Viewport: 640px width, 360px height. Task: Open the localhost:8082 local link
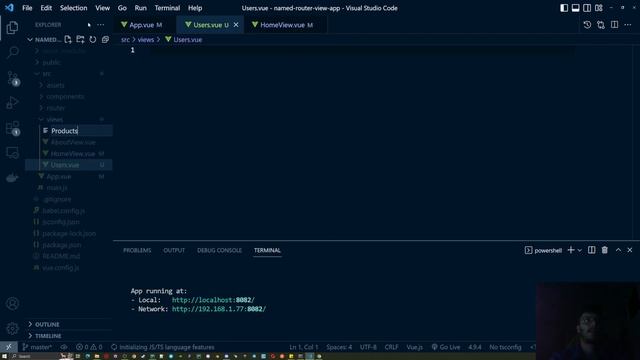coord(213,300)
